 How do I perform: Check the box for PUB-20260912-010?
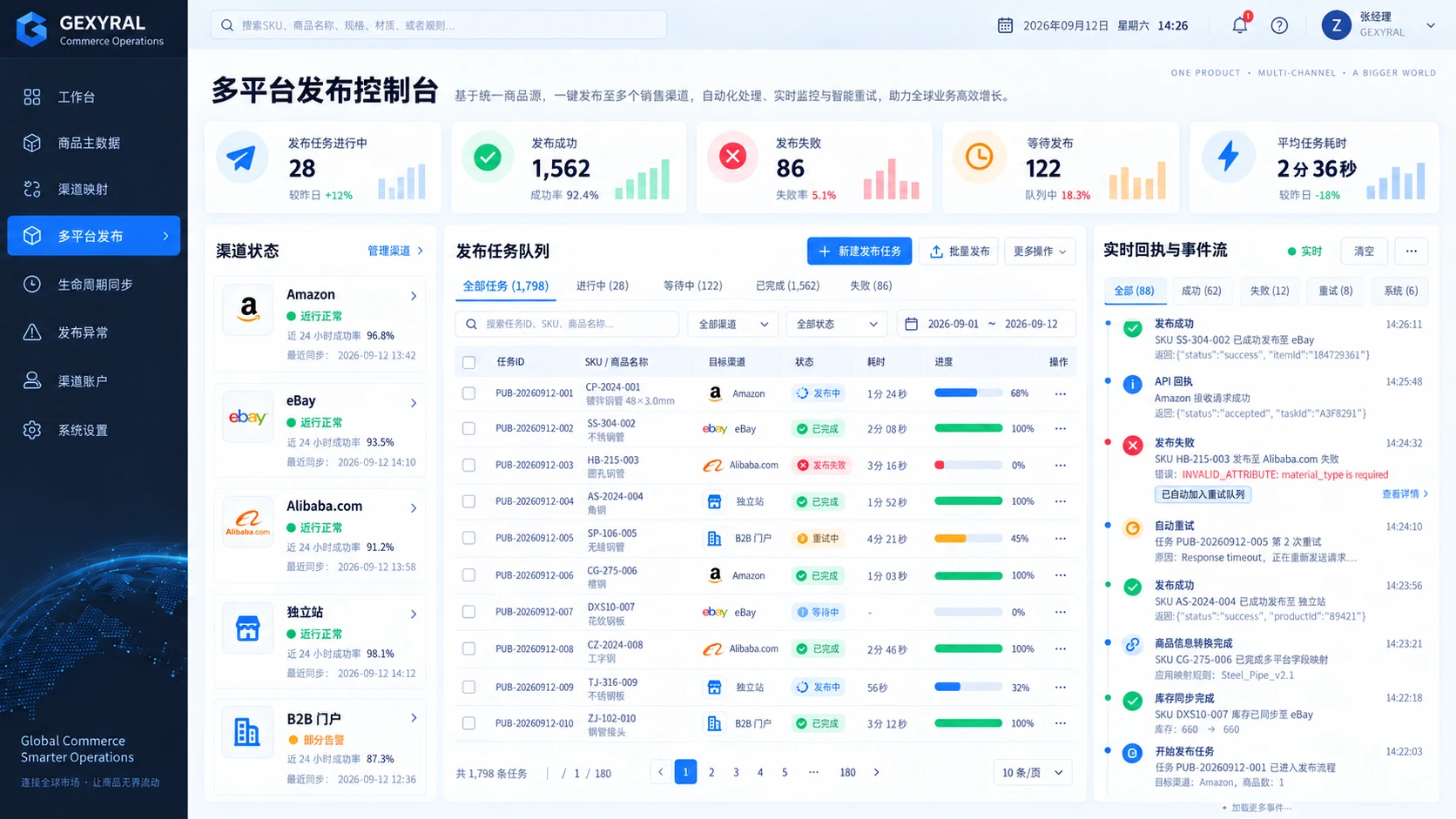(468, 723)
